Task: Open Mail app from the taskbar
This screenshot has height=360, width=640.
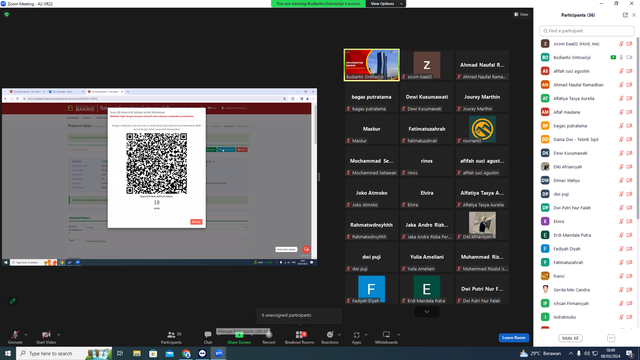Action: pos(169,353)
